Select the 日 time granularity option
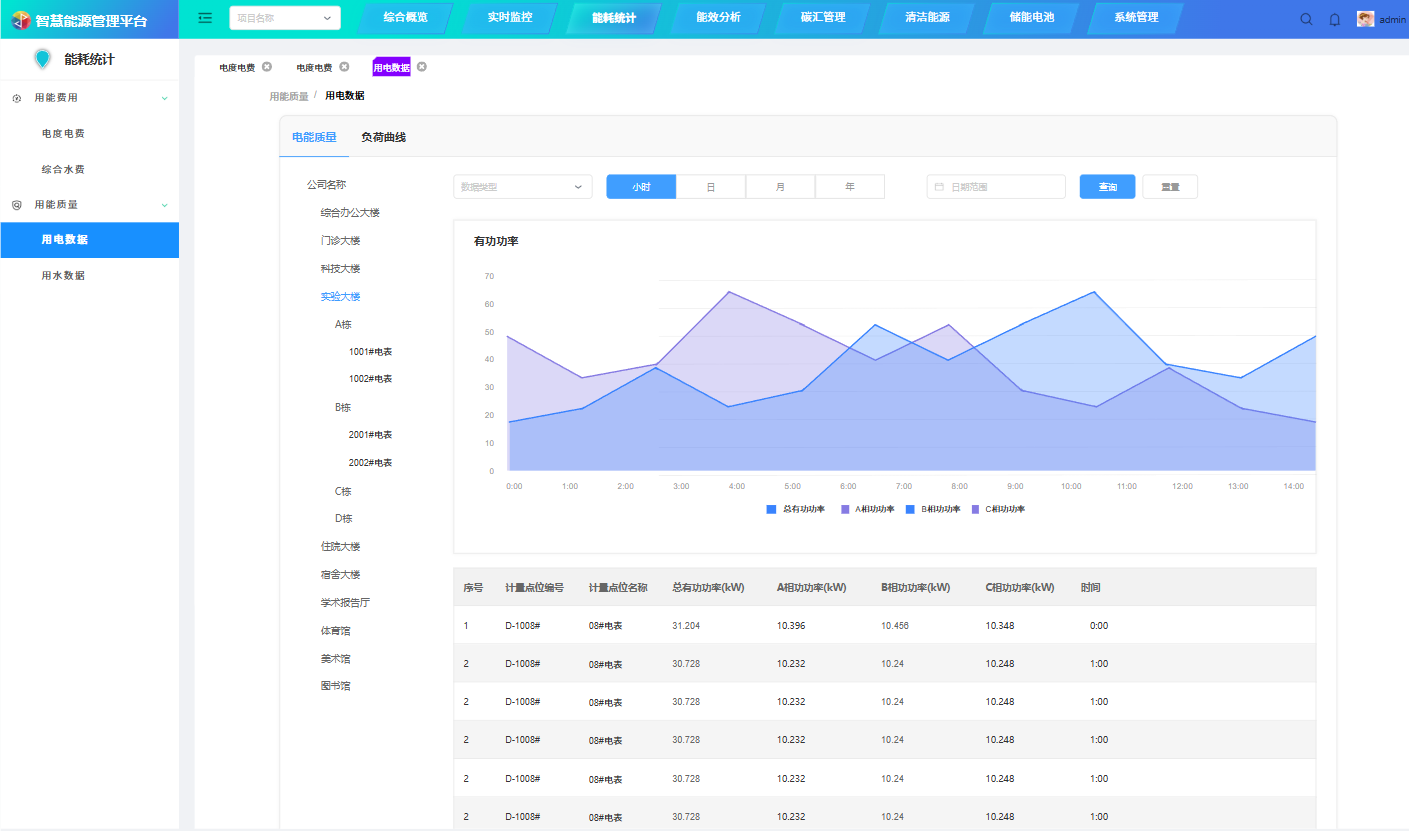Viewport: 1409px width, 831px height. 711,187
